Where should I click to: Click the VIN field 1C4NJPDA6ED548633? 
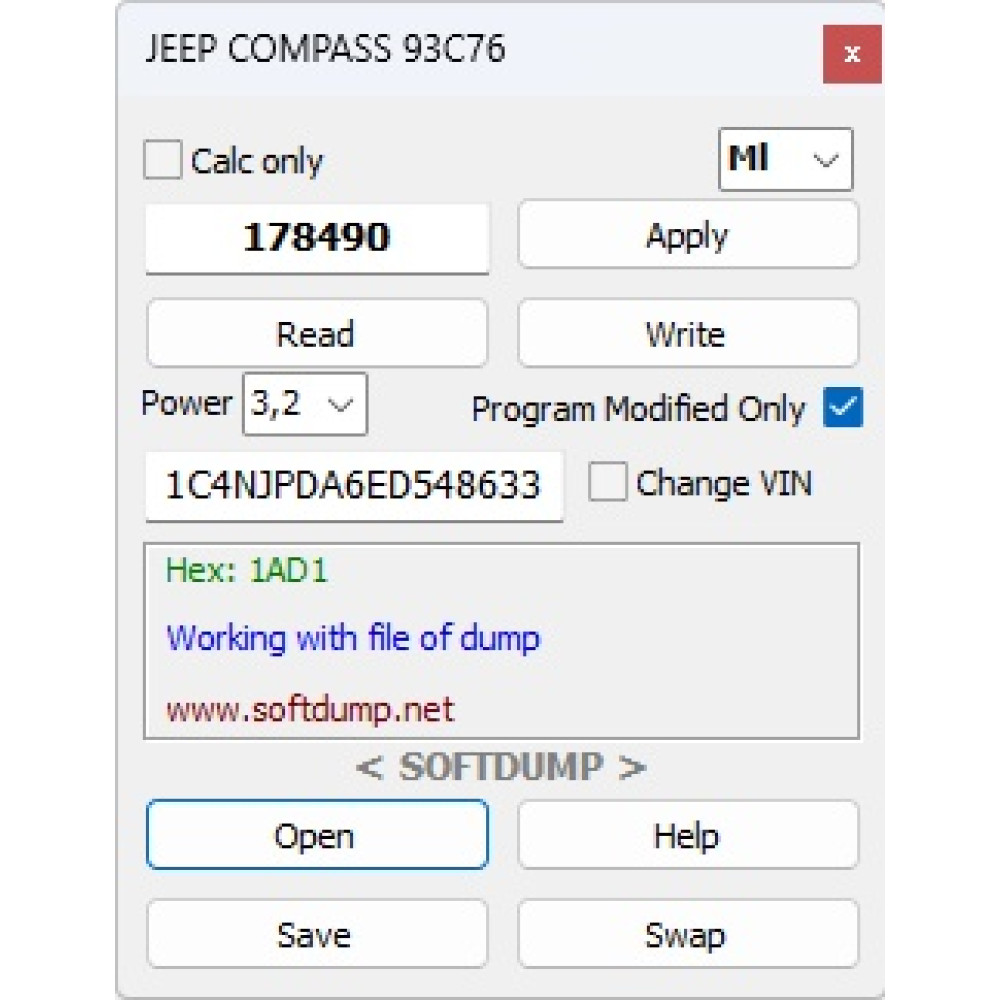tap(354, 486)
